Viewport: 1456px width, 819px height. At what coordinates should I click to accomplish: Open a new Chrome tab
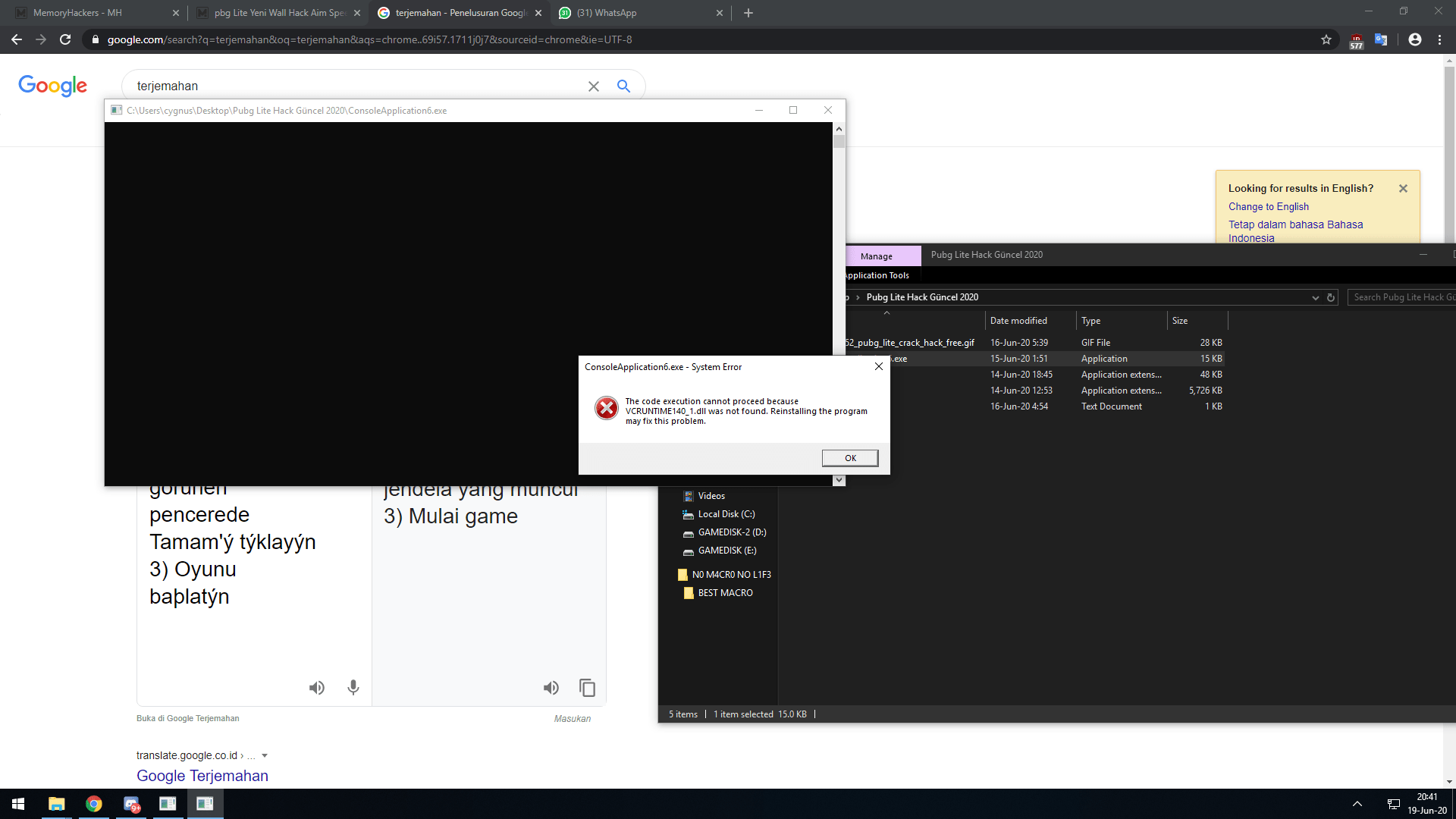point(748,13)
